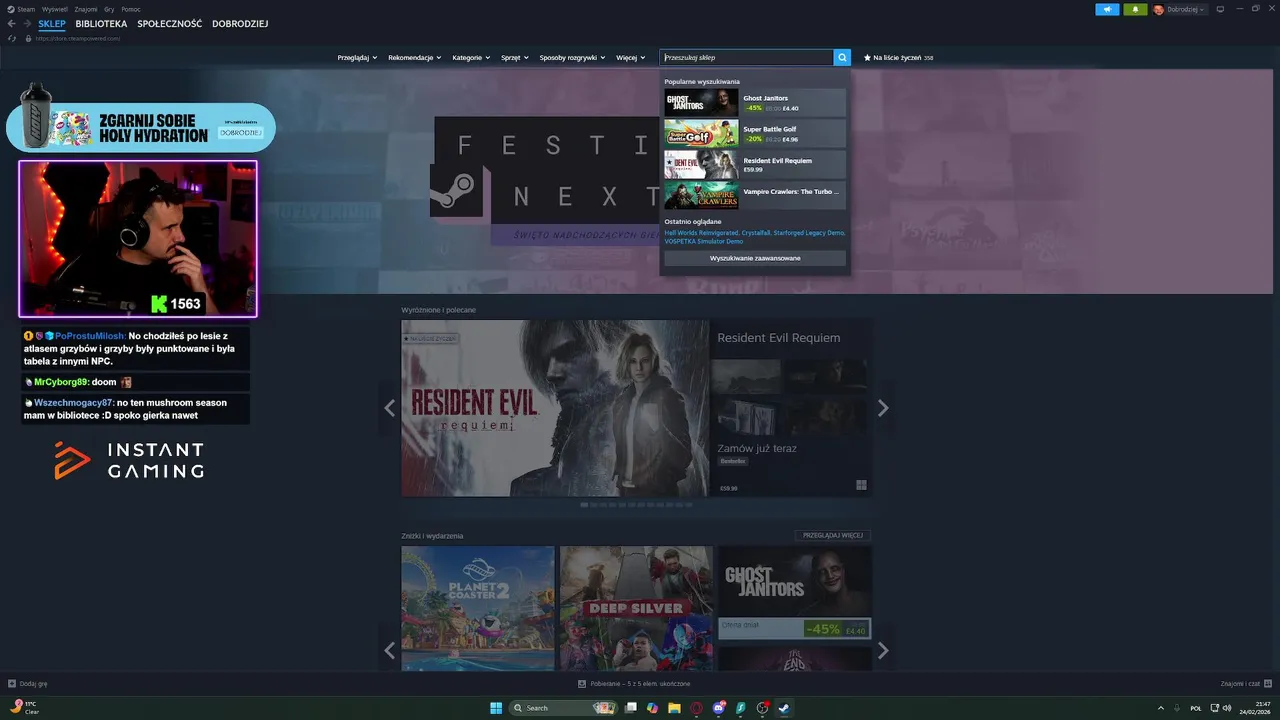Open File Explorer from the taskbar
The height and width of the screenshot is (720, 1280).
click(x=674, y=708)
